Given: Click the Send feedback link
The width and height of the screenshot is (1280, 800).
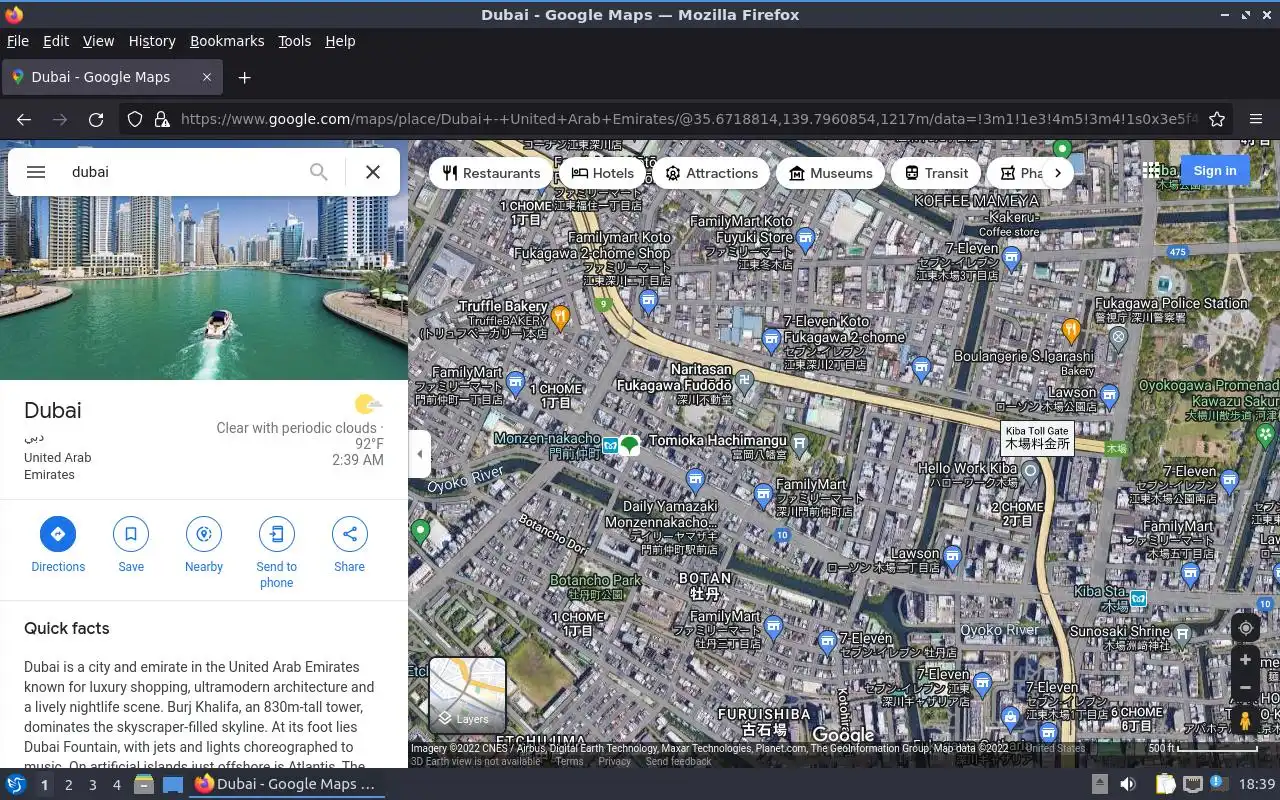Looking at the screenshot, I should pos(678,761).
